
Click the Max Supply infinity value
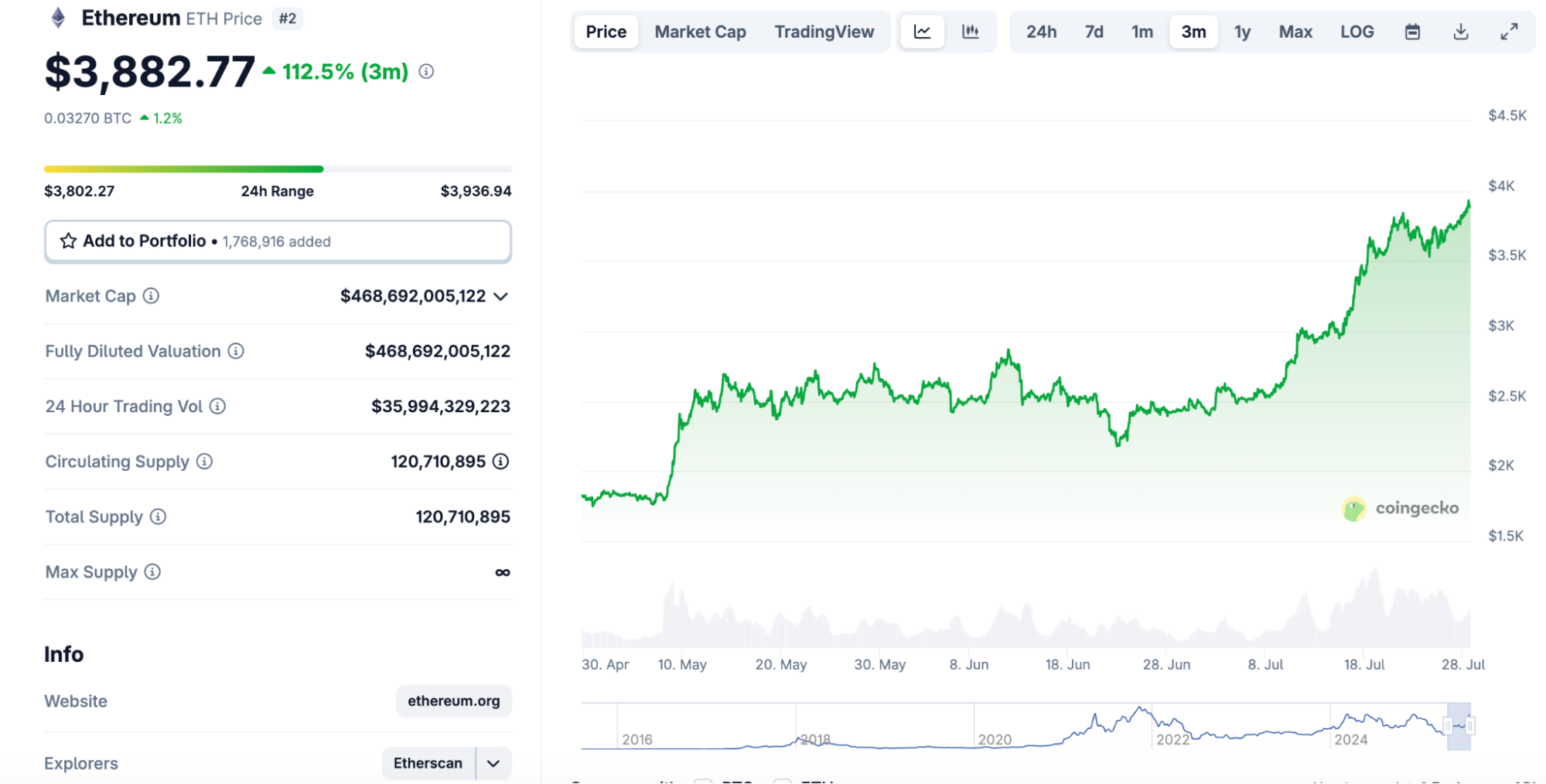503,573
